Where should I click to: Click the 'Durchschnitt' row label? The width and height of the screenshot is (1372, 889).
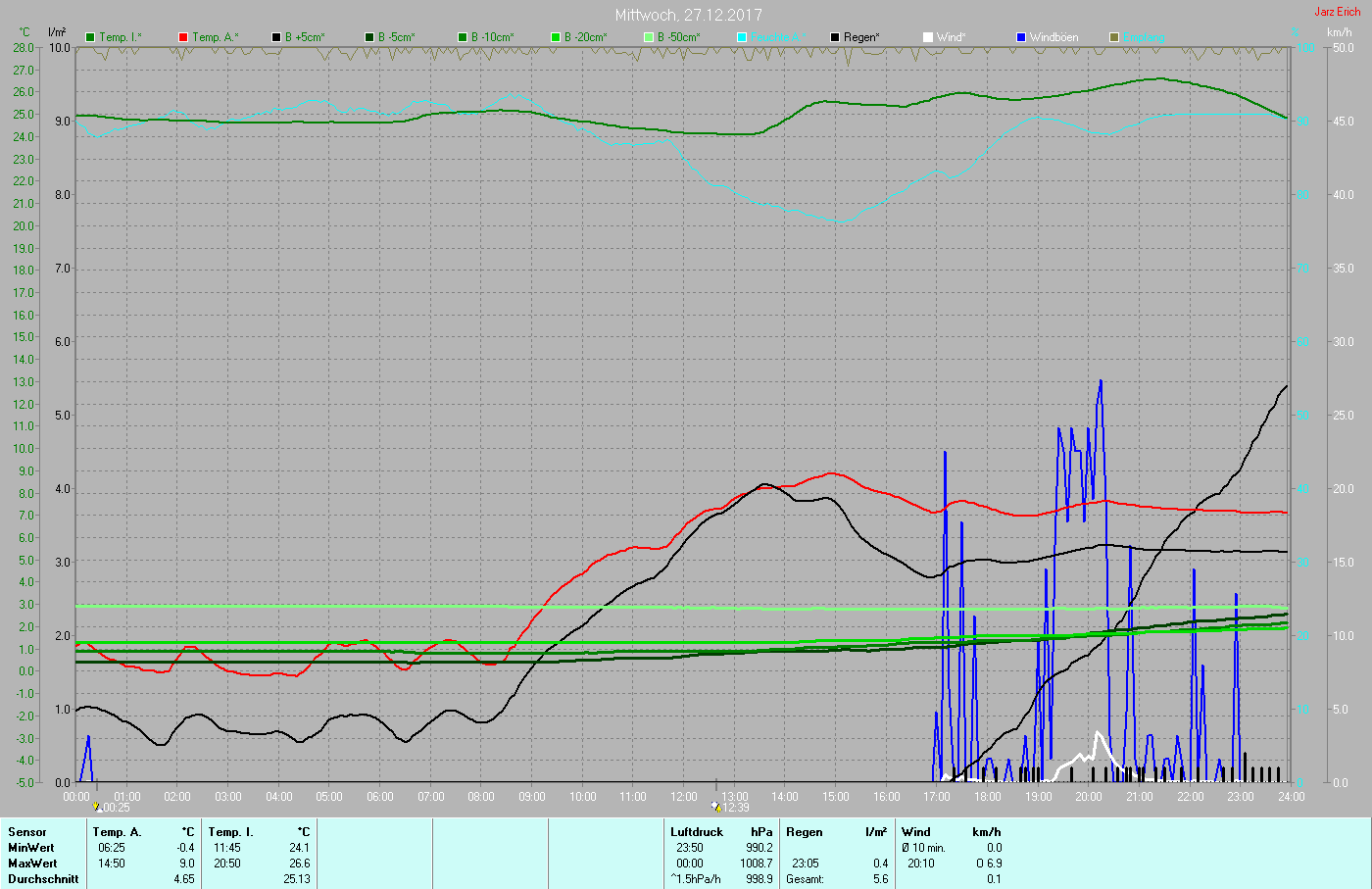(43, 879)
